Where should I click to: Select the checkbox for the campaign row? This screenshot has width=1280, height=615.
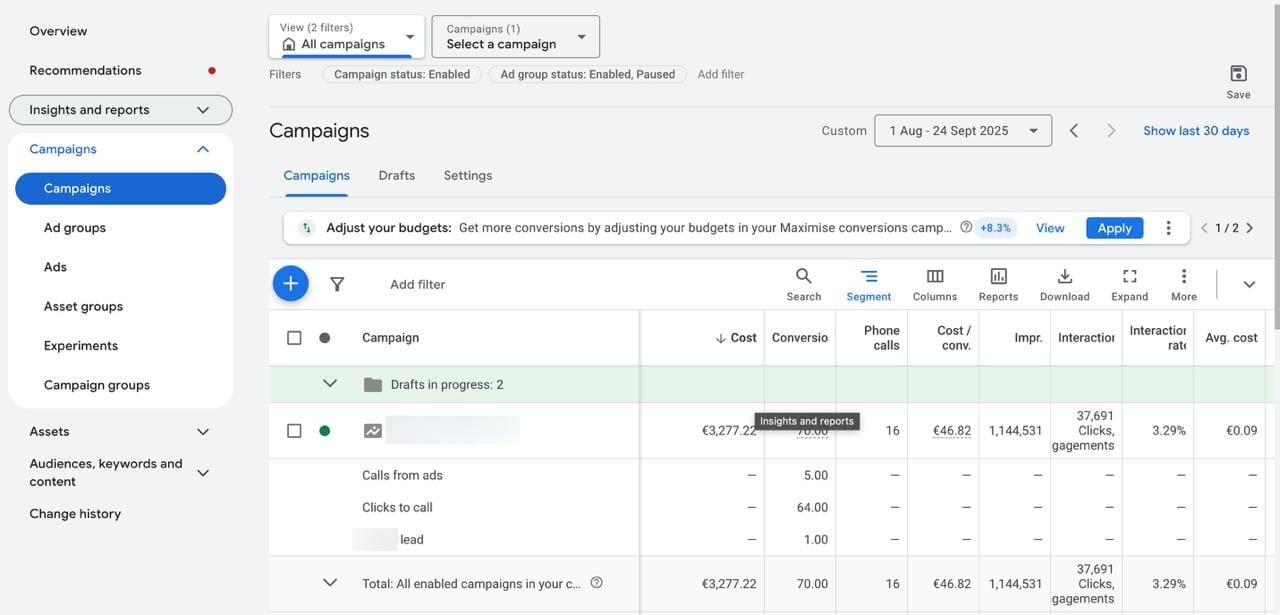[x=294, y=431]
